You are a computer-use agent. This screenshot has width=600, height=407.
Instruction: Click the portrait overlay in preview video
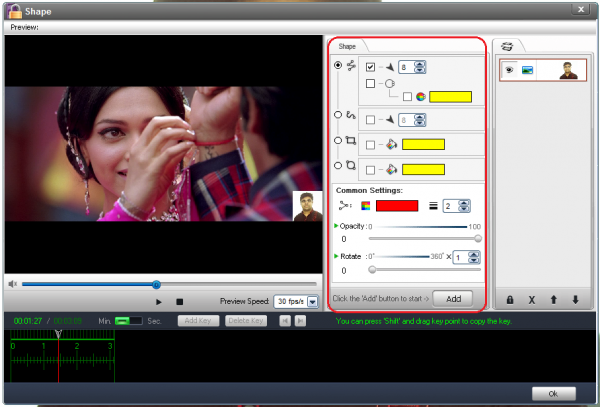(308, 206)
